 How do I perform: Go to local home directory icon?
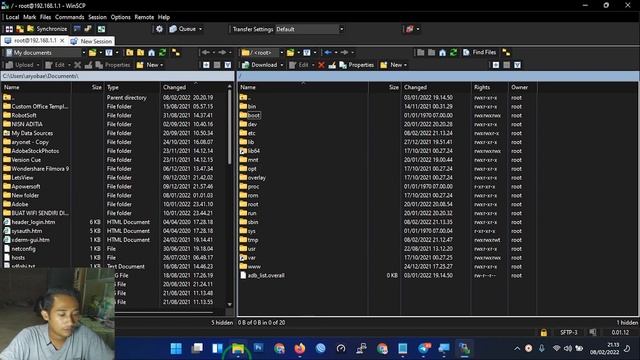(x=151, y=53)
